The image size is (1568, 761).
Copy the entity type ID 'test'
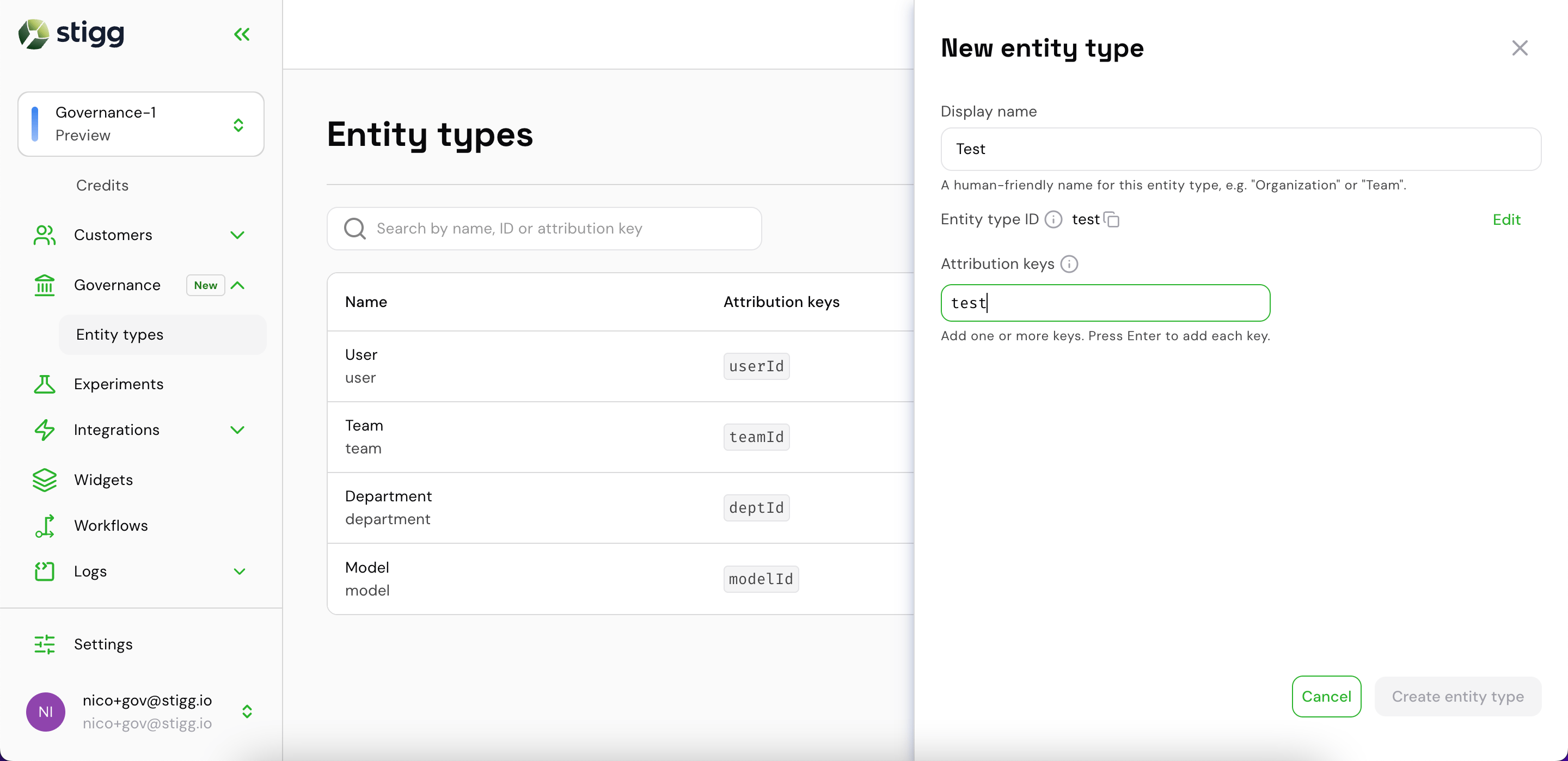pos(1111,219)
